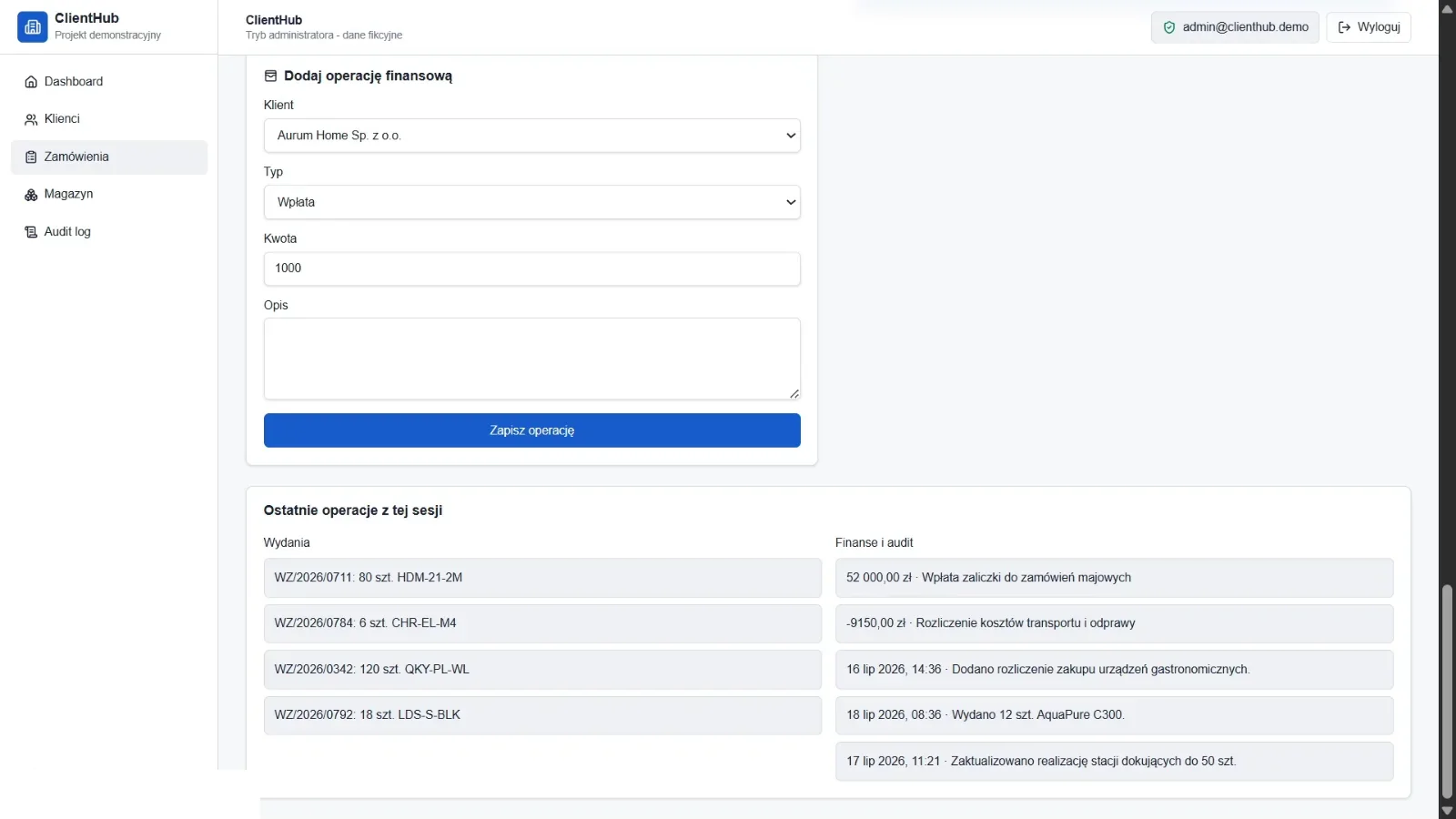Click the shield icon beside admin email
Screen dimensions: 1456x819
[1169, 27]
